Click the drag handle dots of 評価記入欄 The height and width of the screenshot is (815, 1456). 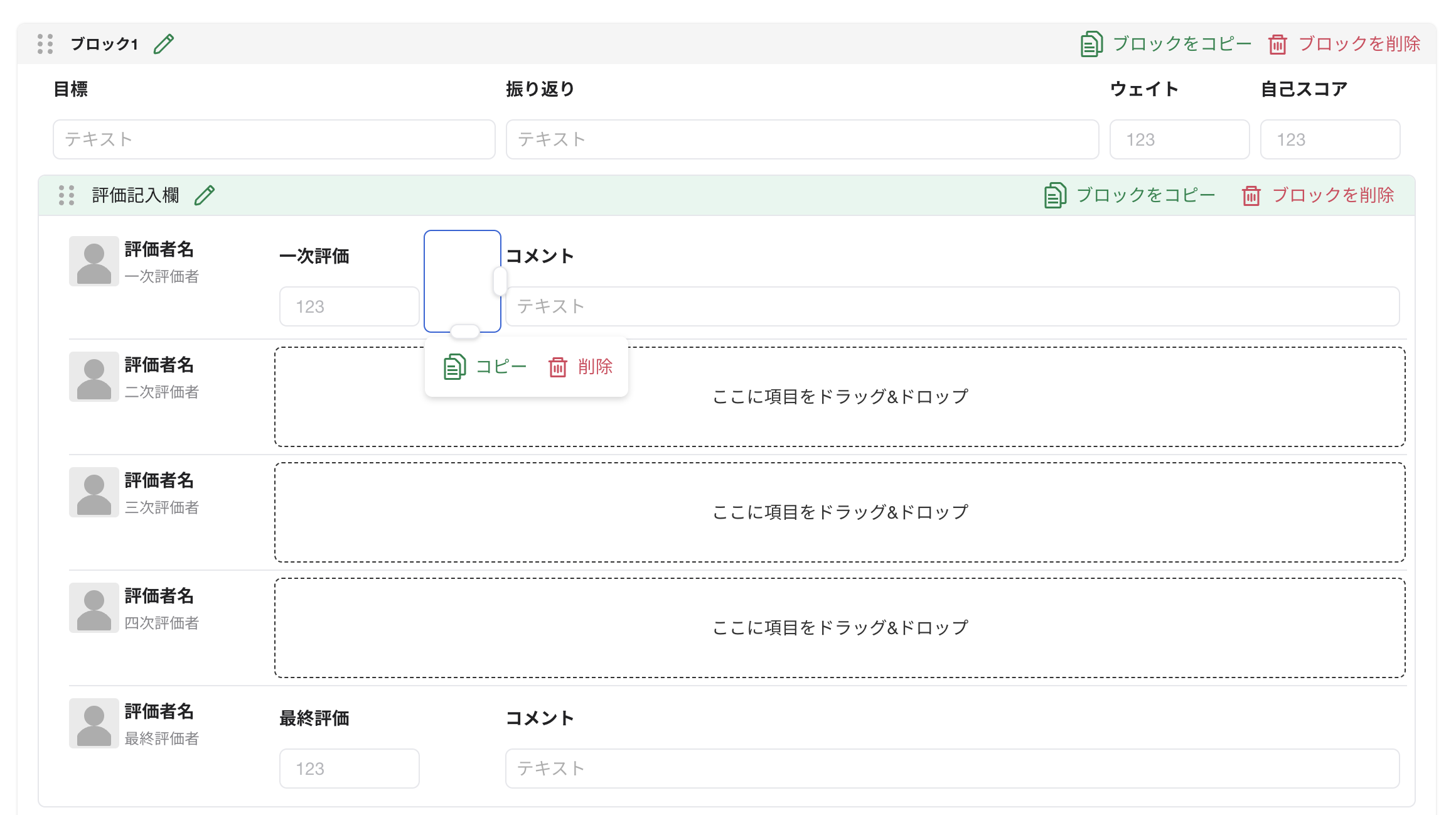pos(65,195)
